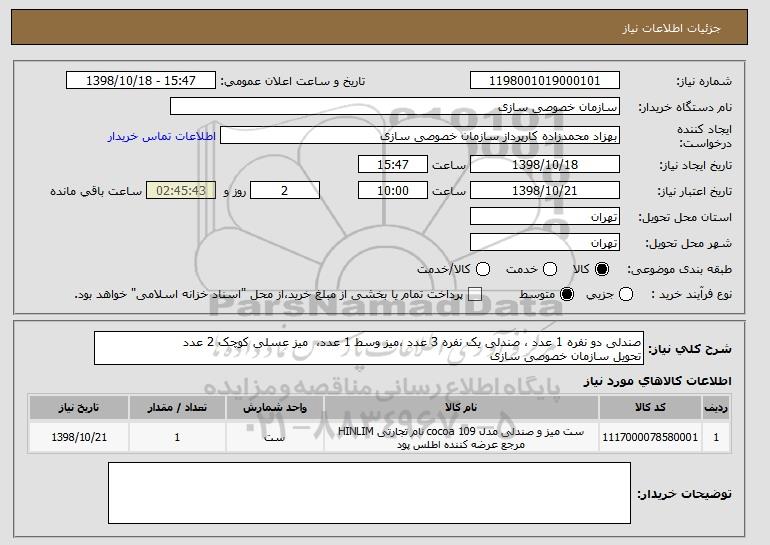
Task: Click the buyer organization name field
Action: click(395, 107)
